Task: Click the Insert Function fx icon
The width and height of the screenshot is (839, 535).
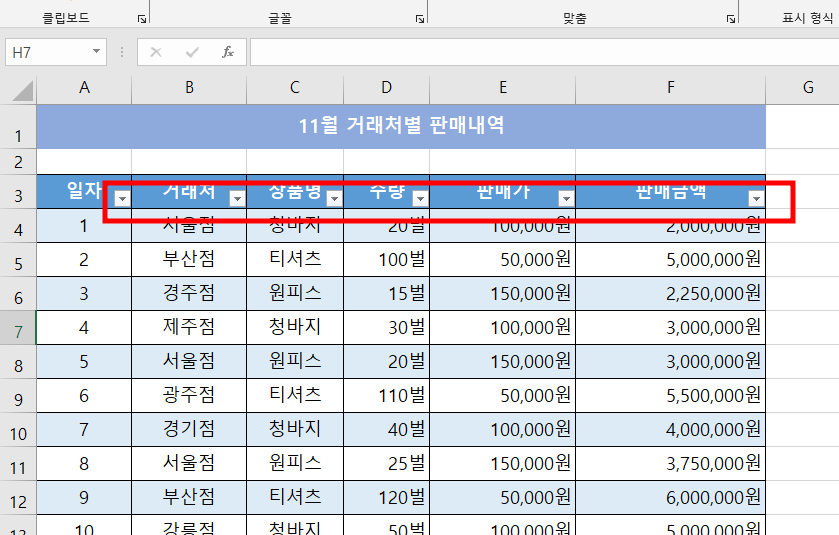Action: coord(227,52)
